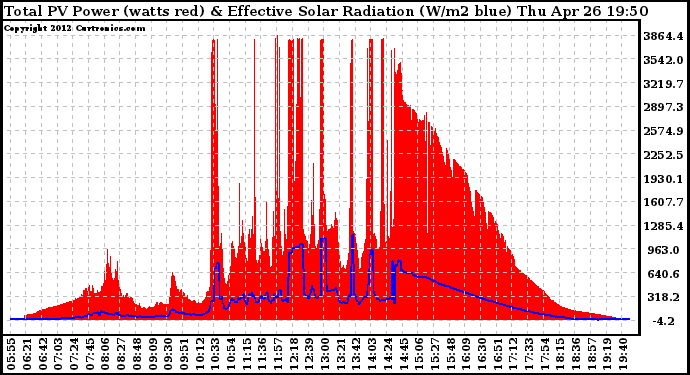The height and width of the screenshot is (375, 690).
Task: Click the -4.2 y-axis label
Action: (664, 321)
